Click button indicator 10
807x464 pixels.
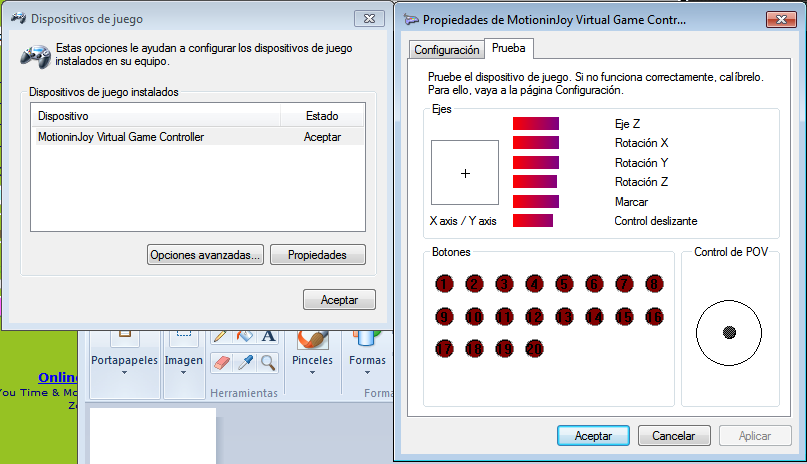(474, 316)
